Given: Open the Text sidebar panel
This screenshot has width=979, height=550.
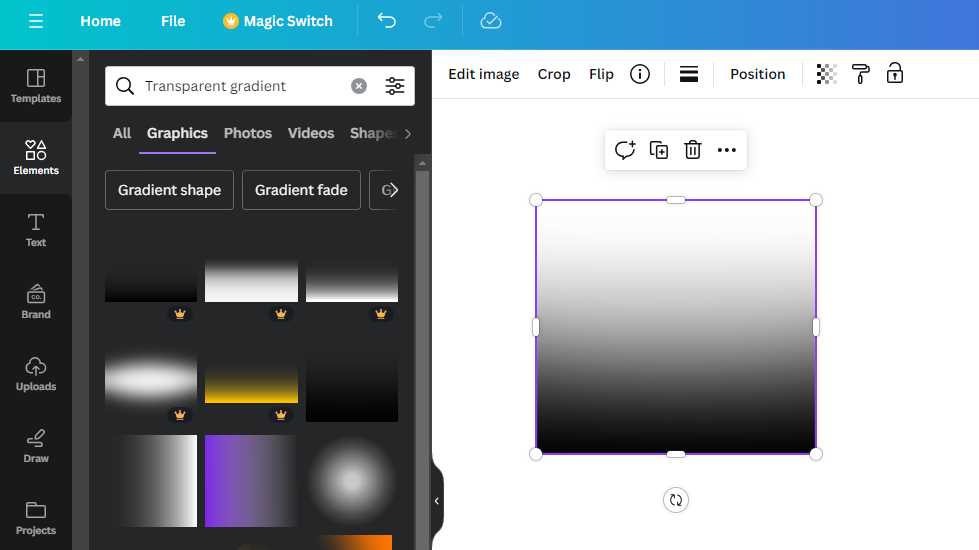Looking at the screenshot, I should (36, 230).
